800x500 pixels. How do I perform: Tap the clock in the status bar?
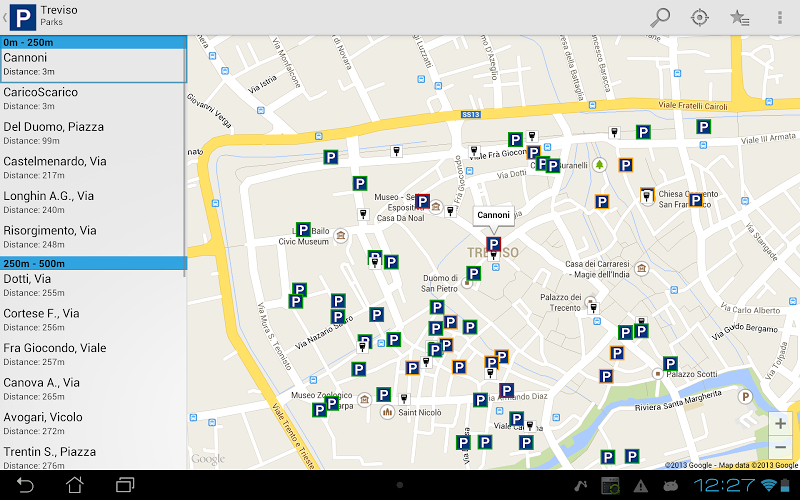click(723, 485)
